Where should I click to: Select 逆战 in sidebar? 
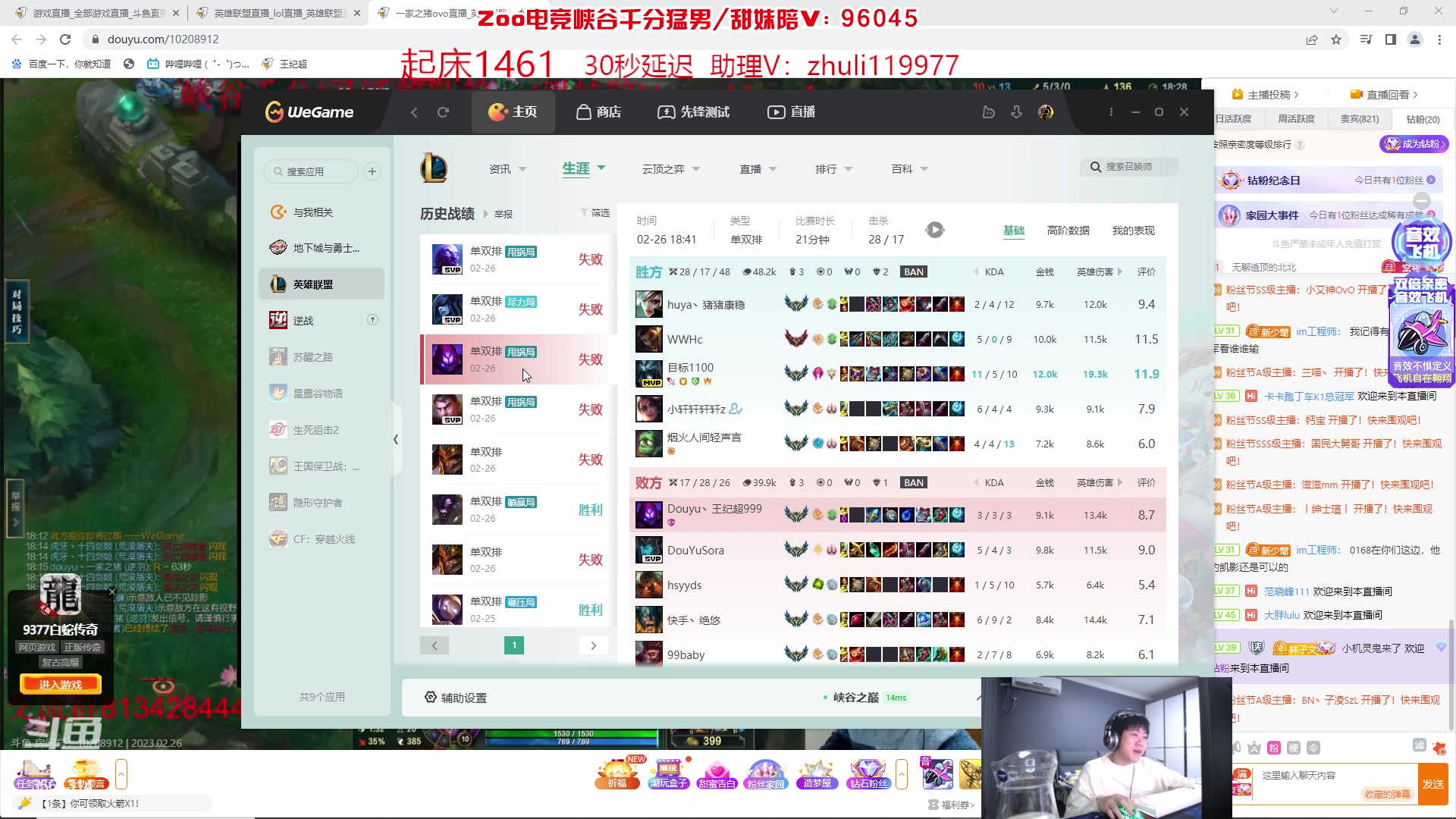321,321
